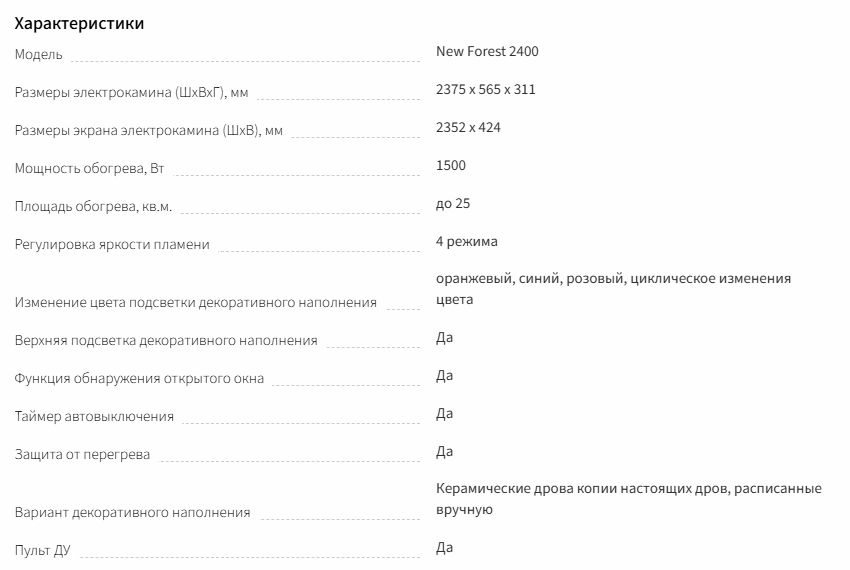Click the "Регулировка яркости пламени" label

[112, 245]
